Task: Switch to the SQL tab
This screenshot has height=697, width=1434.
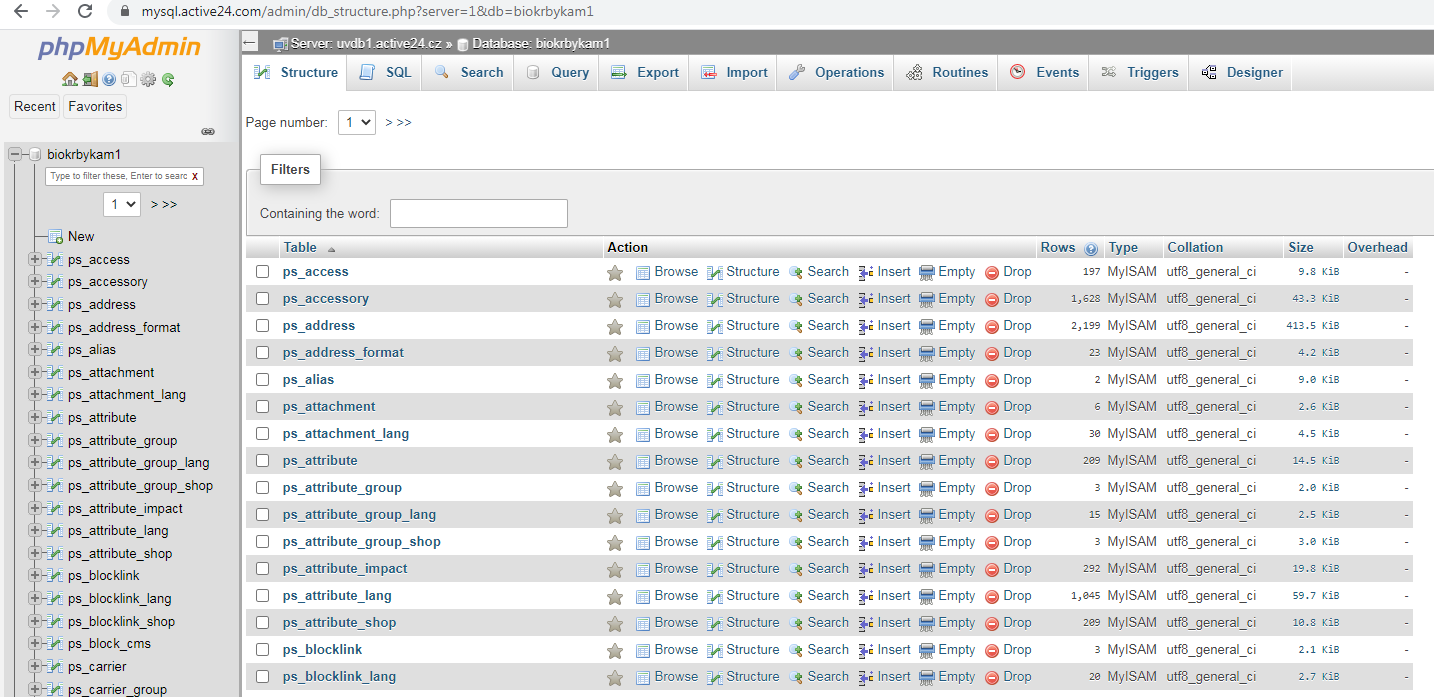Action: [385, 72]
